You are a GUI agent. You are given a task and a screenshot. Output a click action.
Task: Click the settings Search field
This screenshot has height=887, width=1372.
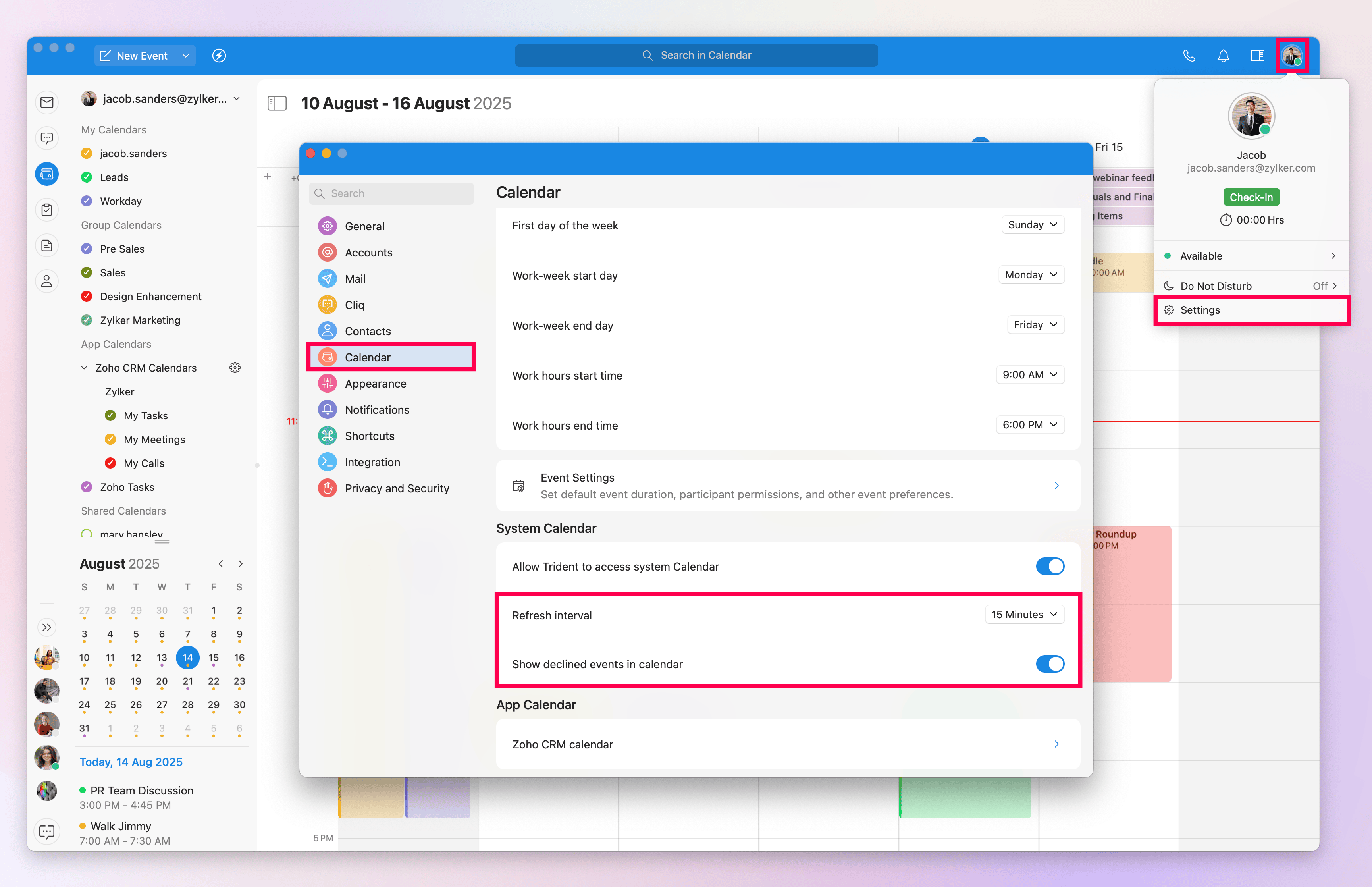click(x=391, y=193)
